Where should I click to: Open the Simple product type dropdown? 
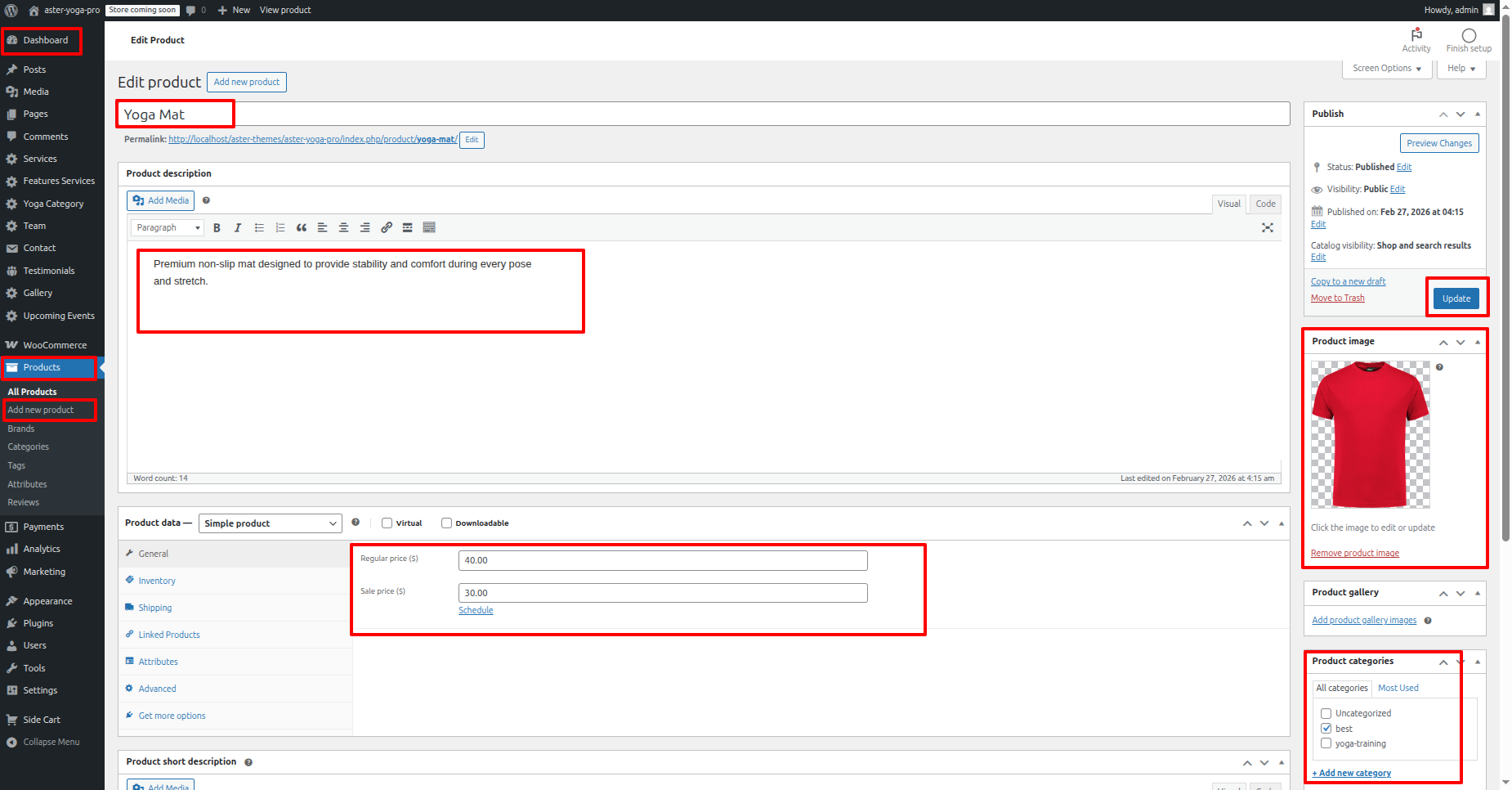coord(270,523)
